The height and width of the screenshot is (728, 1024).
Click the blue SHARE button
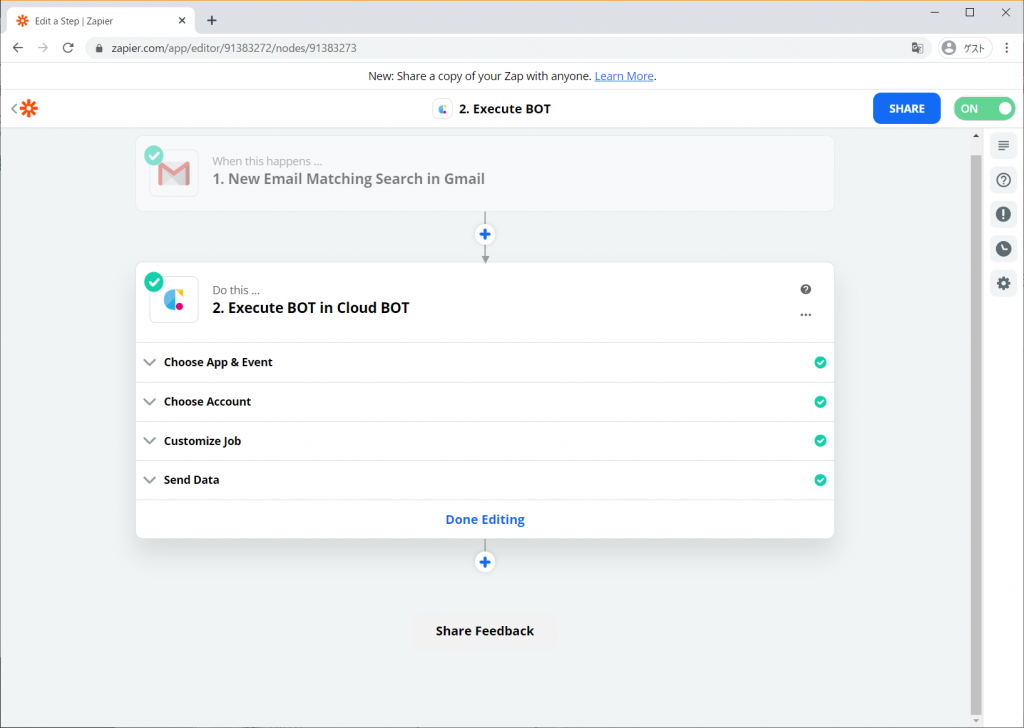(x=906, y=109)
